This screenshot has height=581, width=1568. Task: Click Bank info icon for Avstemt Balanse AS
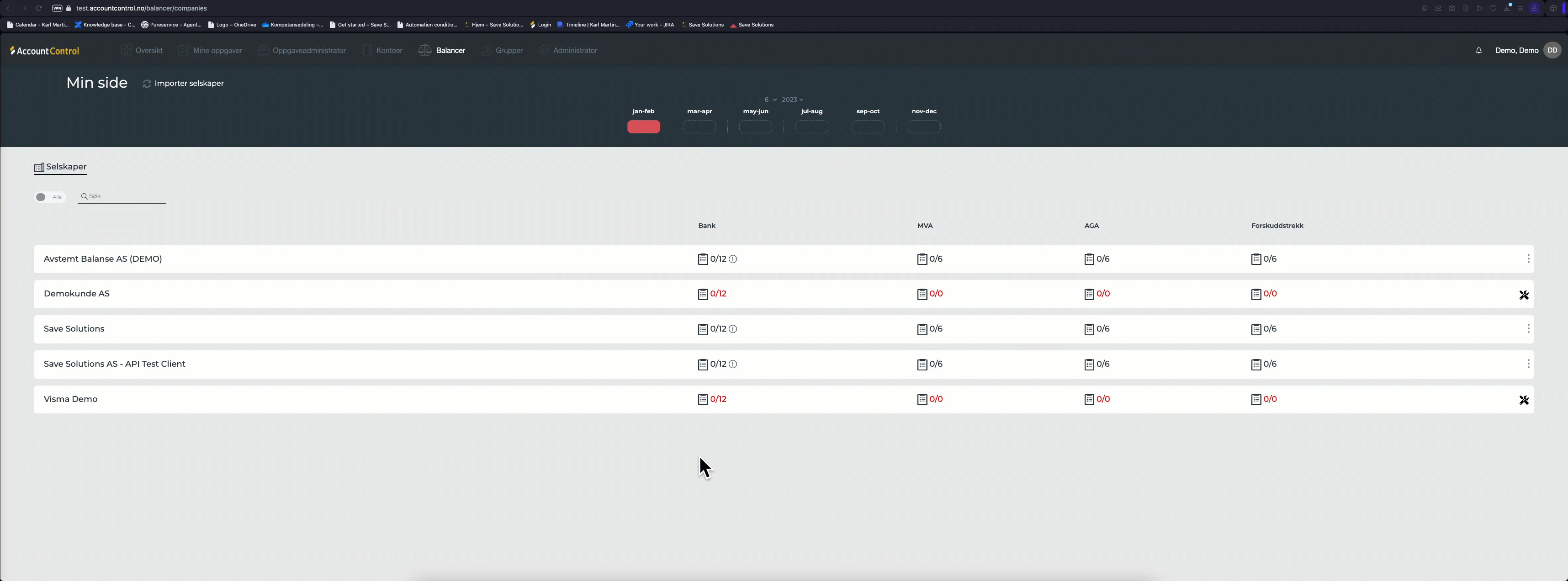point(733,259)
